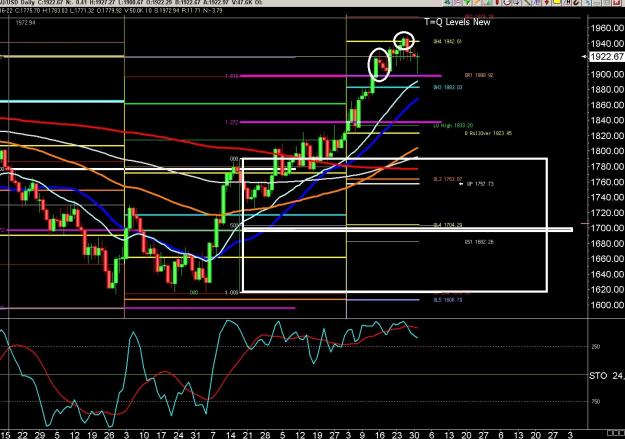Click date label 30 on time axis
Screen dimensions: 625x439
pos(414,435)
